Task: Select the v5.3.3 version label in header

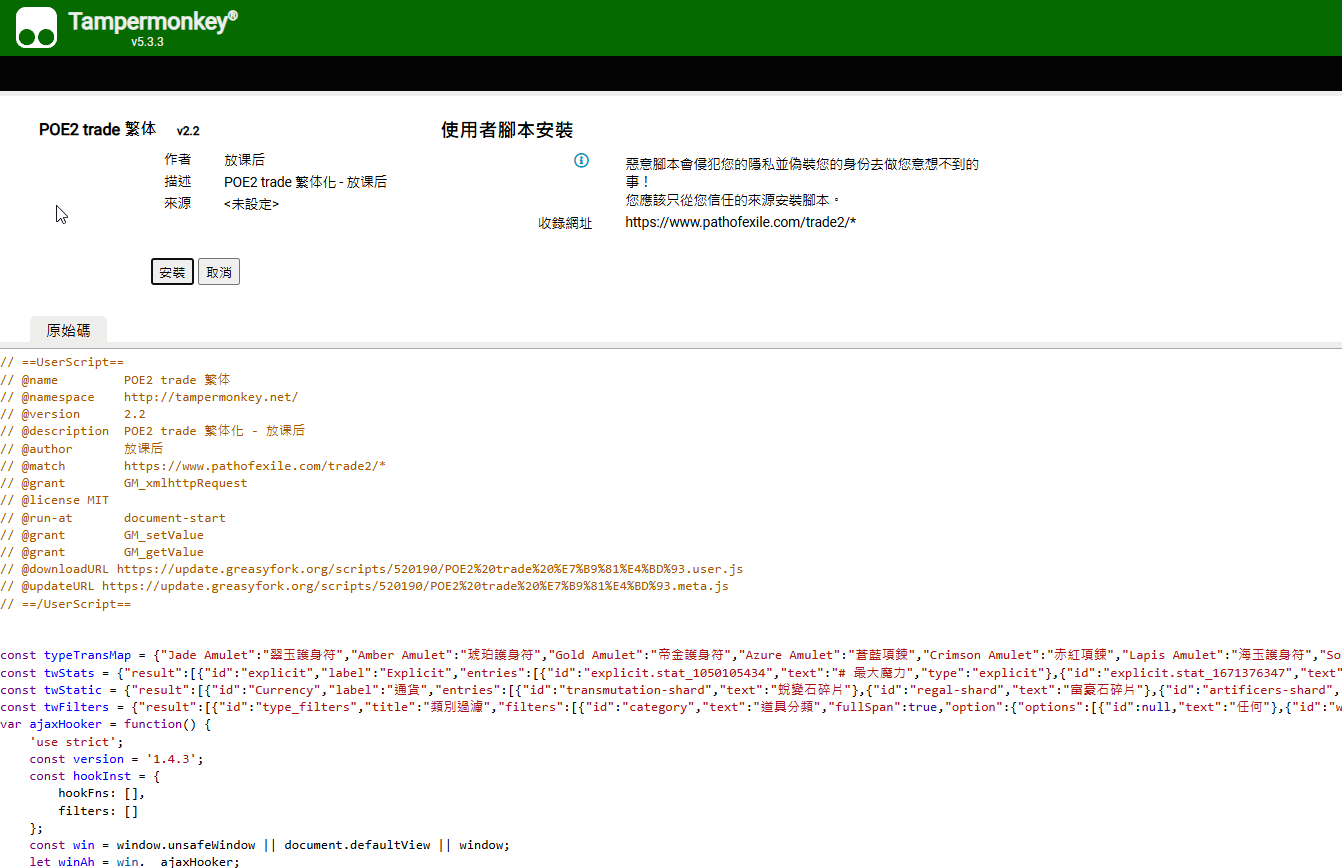Action: [147, 42]
